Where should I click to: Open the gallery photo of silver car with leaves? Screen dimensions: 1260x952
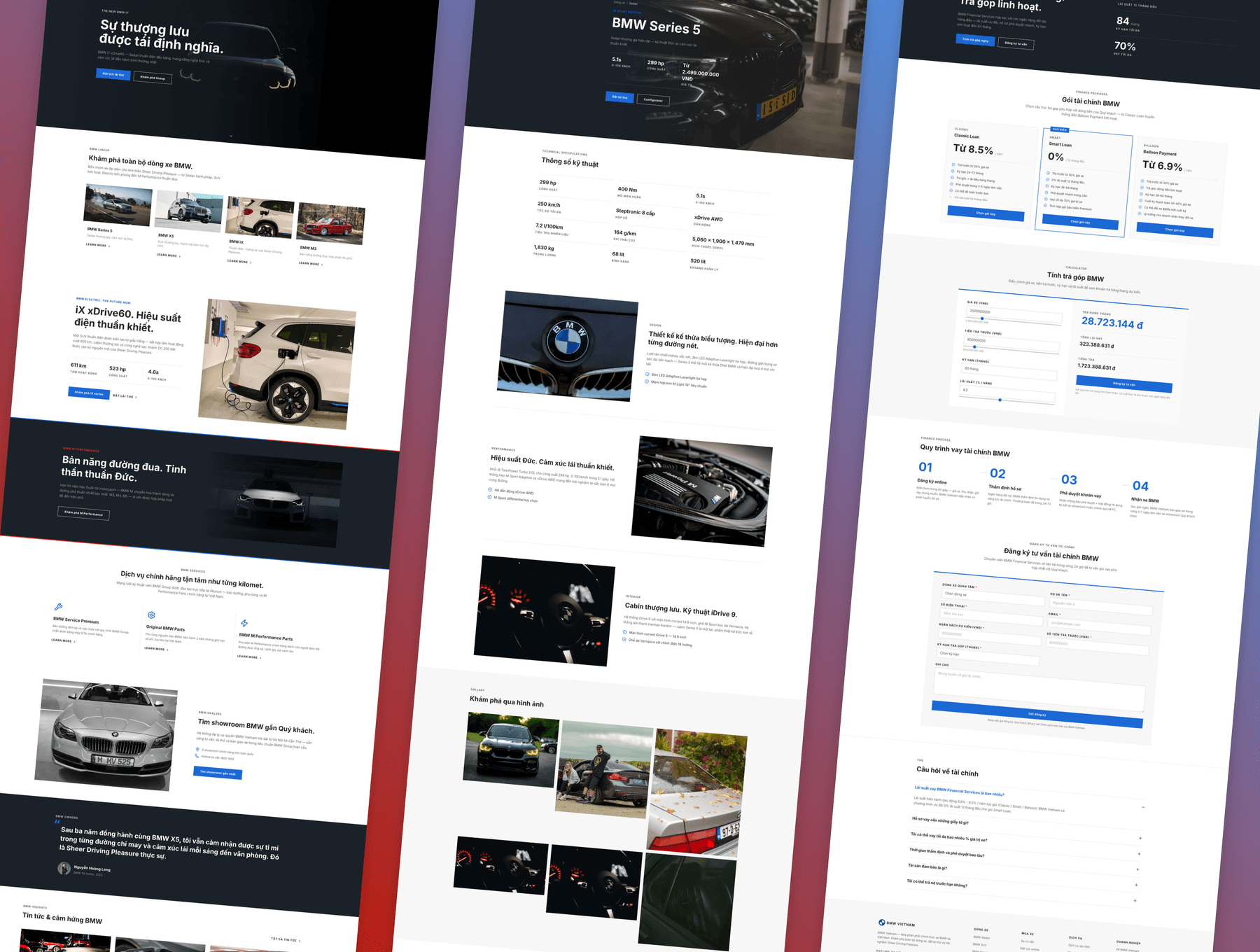tap(697, 793)
